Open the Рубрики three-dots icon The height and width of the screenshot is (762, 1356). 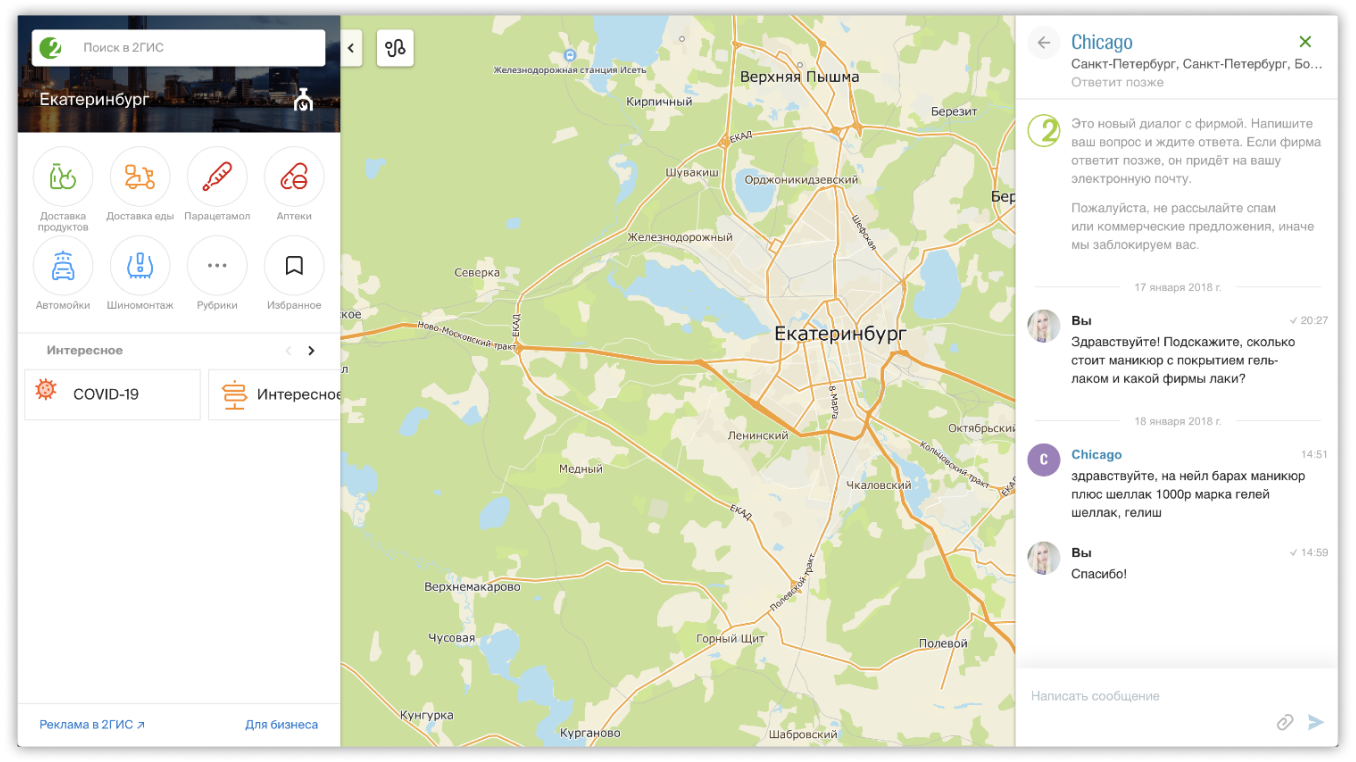[x=217, y=266]
